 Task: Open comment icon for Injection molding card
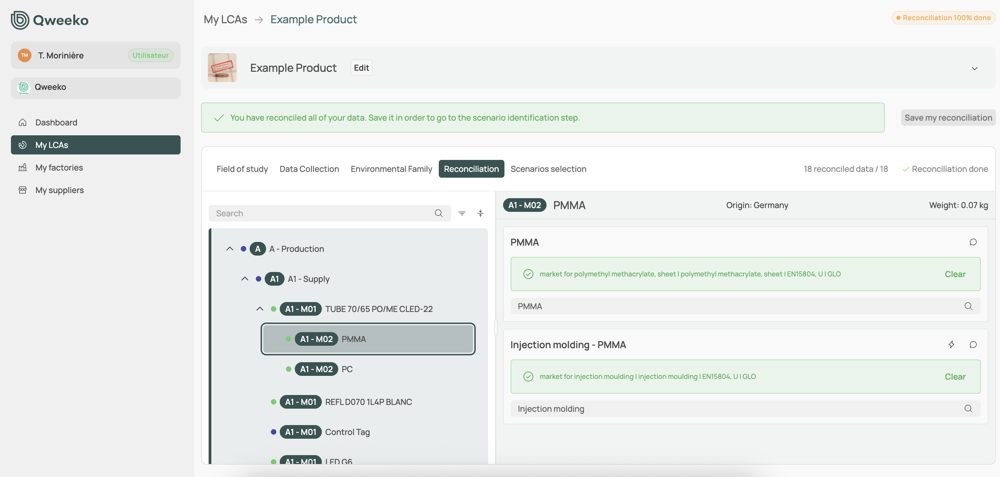[x=973, y=344]
